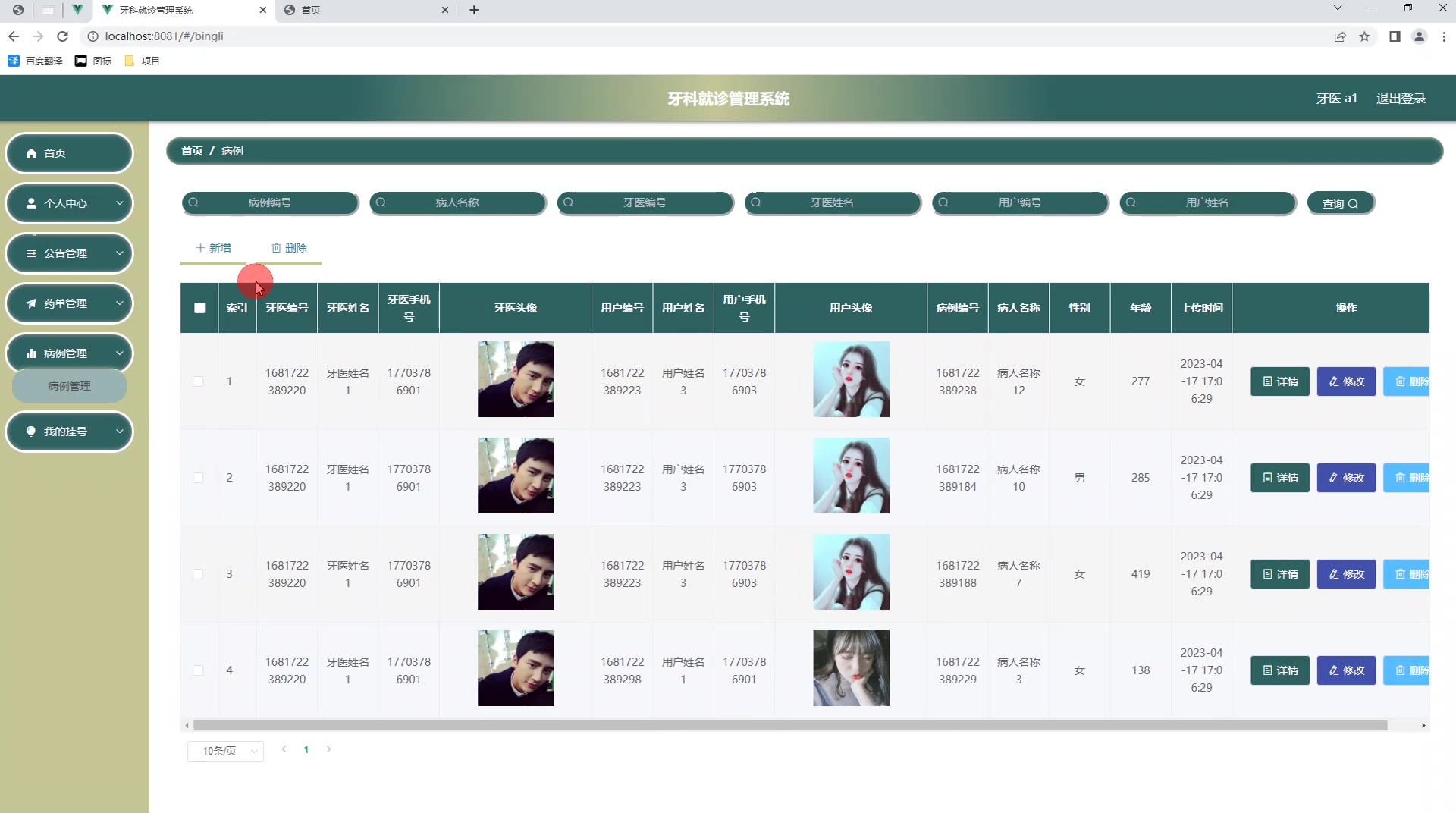The width and height of the screenshot is (1456, 813).
Task: Expand the 药单管理 sidebar menu
Action: 69,303
